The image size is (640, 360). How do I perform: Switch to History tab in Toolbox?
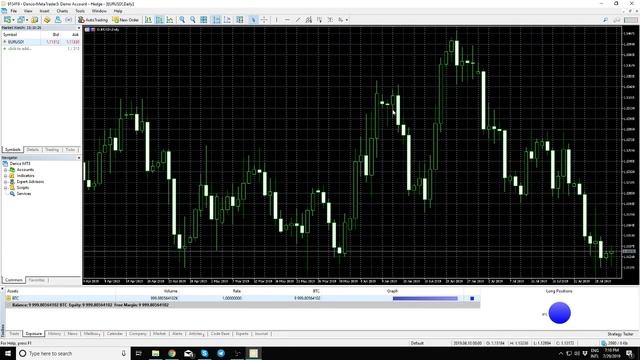[x=54, y=334]
